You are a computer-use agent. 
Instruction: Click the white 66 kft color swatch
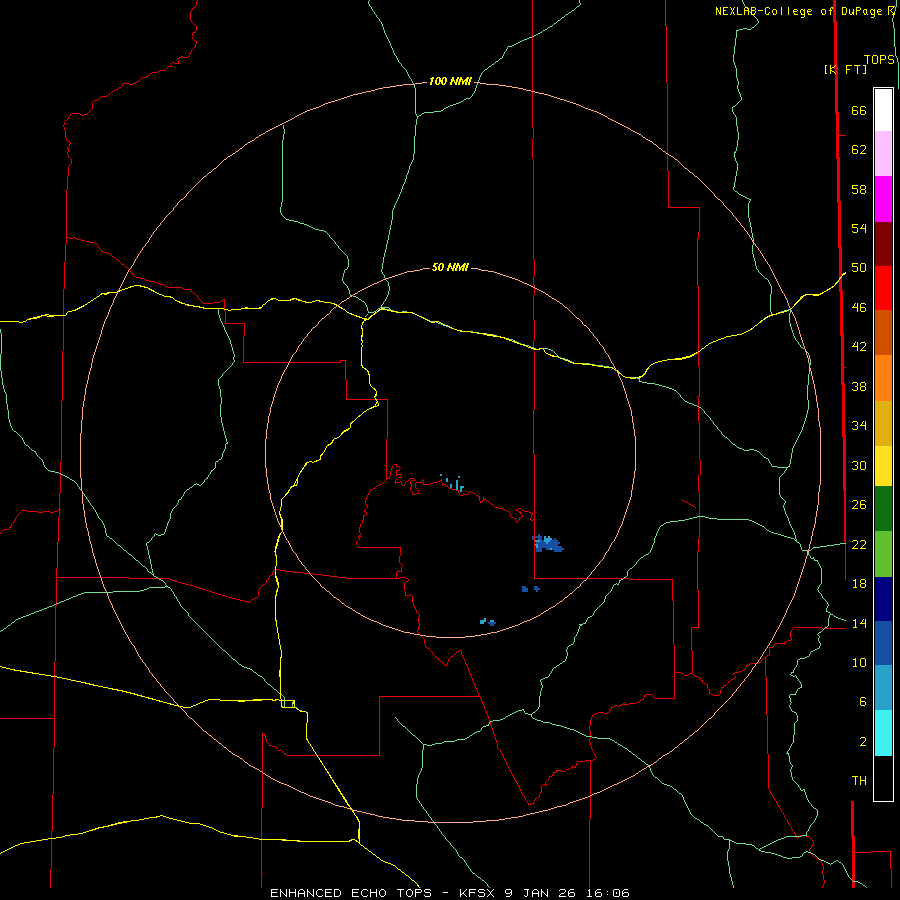pyautogui.click(x=883, y=110)
